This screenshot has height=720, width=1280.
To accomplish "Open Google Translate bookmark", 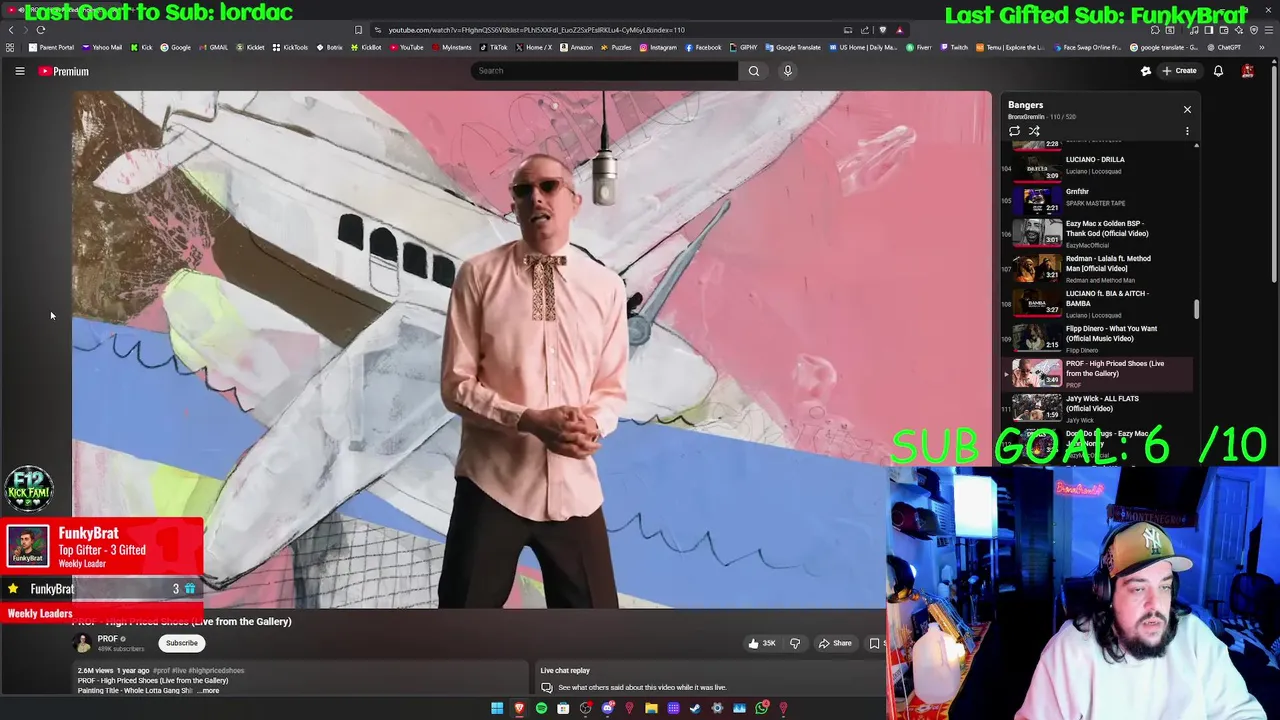I will click(792, 47).
